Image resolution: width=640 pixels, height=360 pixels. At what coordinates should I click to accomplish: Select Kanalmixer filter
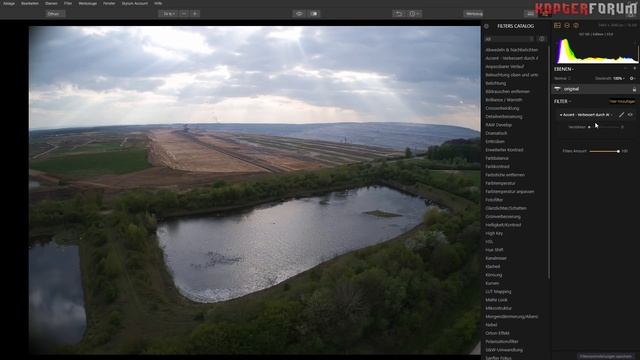pyautogui.click(x=496, y=258)
